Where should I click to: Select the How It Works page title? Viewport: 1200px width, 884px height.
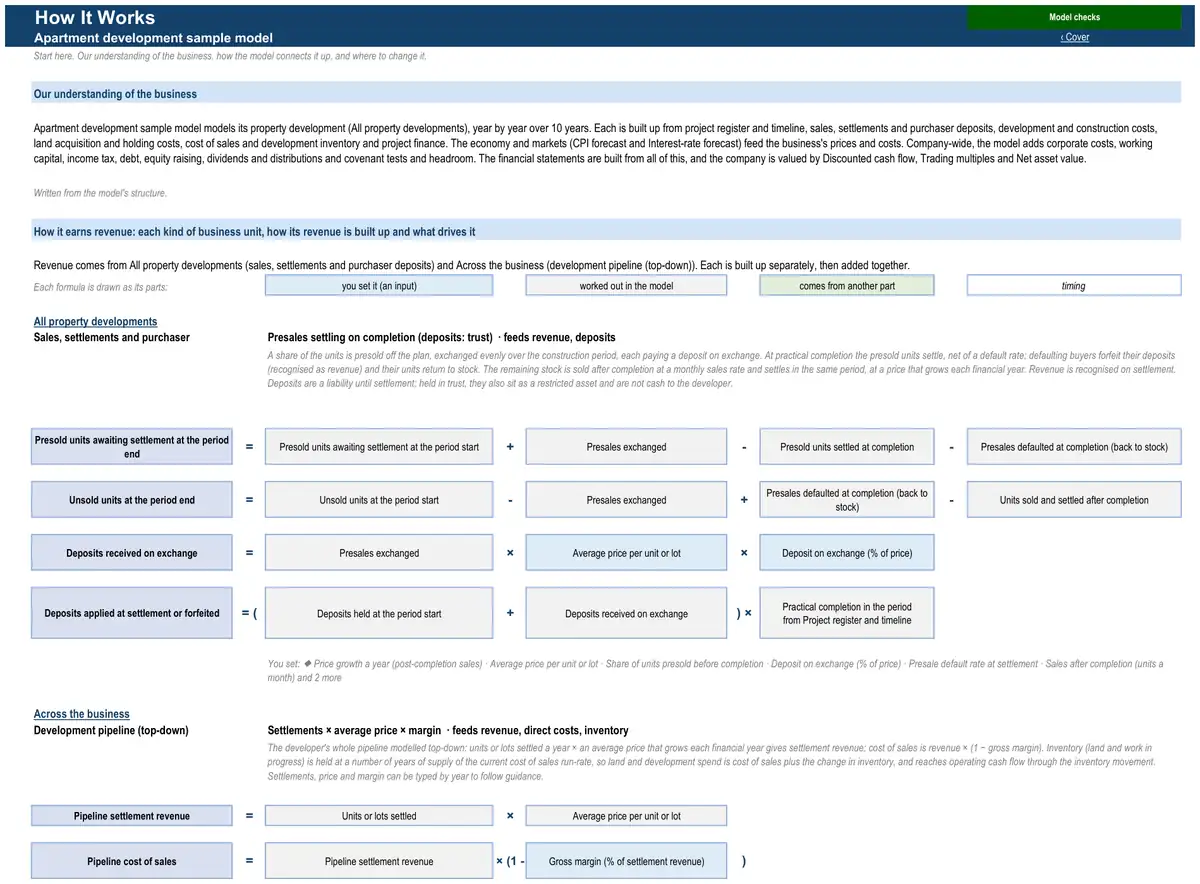pyautogui.click(x=95, y=17)
